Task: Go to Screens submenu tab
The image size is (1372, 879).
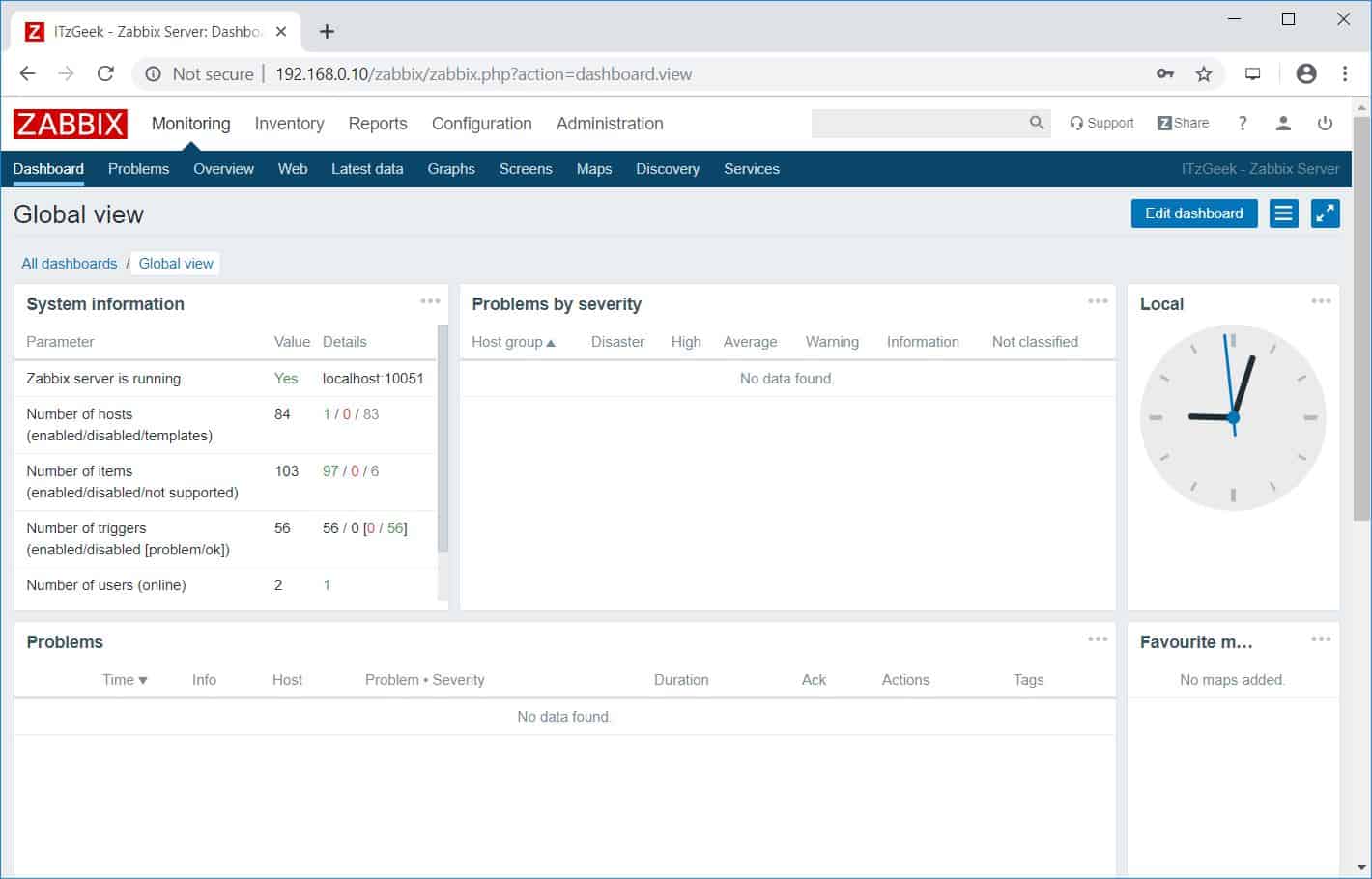Action: pyautogui.click(x=526, y=169)
